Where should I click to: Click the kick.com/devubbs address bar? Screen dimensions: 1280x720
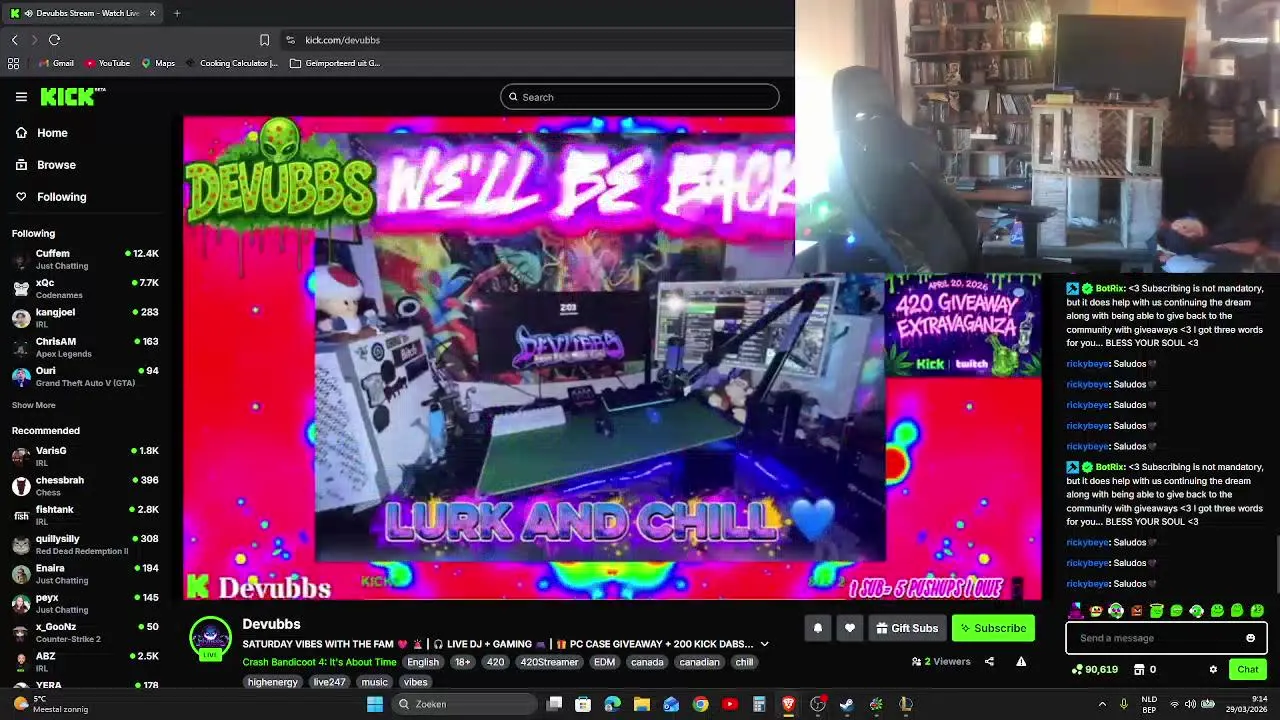(x=342, y=40)
